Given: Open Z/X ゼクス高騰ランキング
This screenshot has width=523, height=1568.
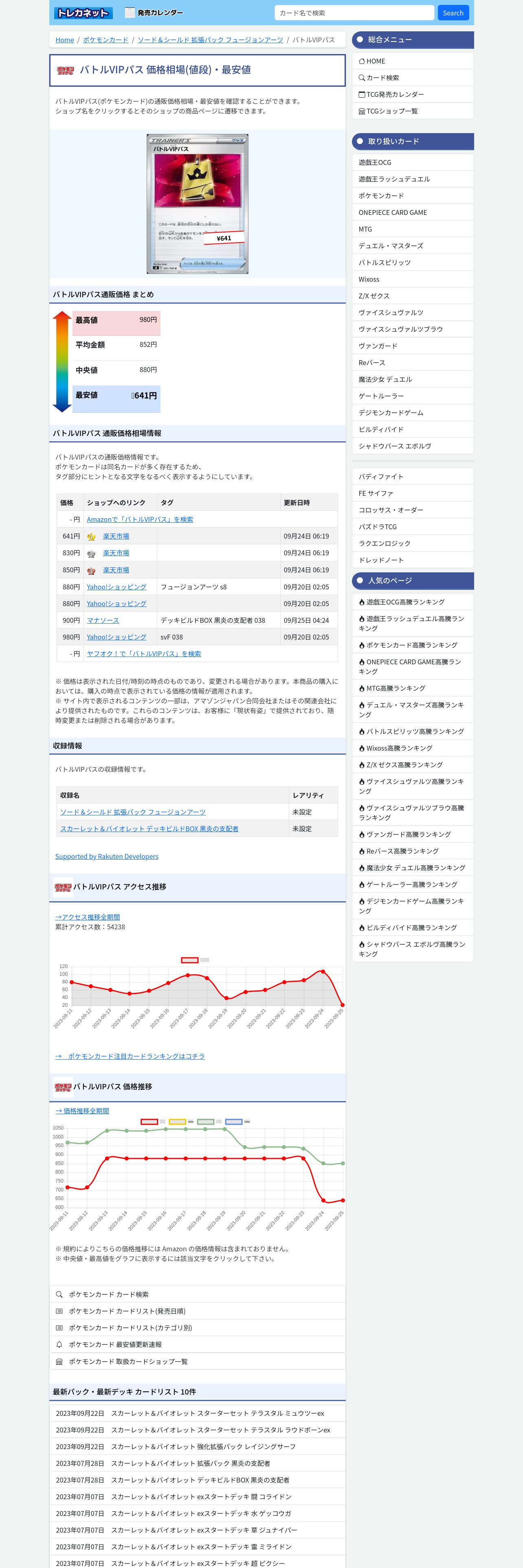Looking at the screenshot, I should 413,765.
